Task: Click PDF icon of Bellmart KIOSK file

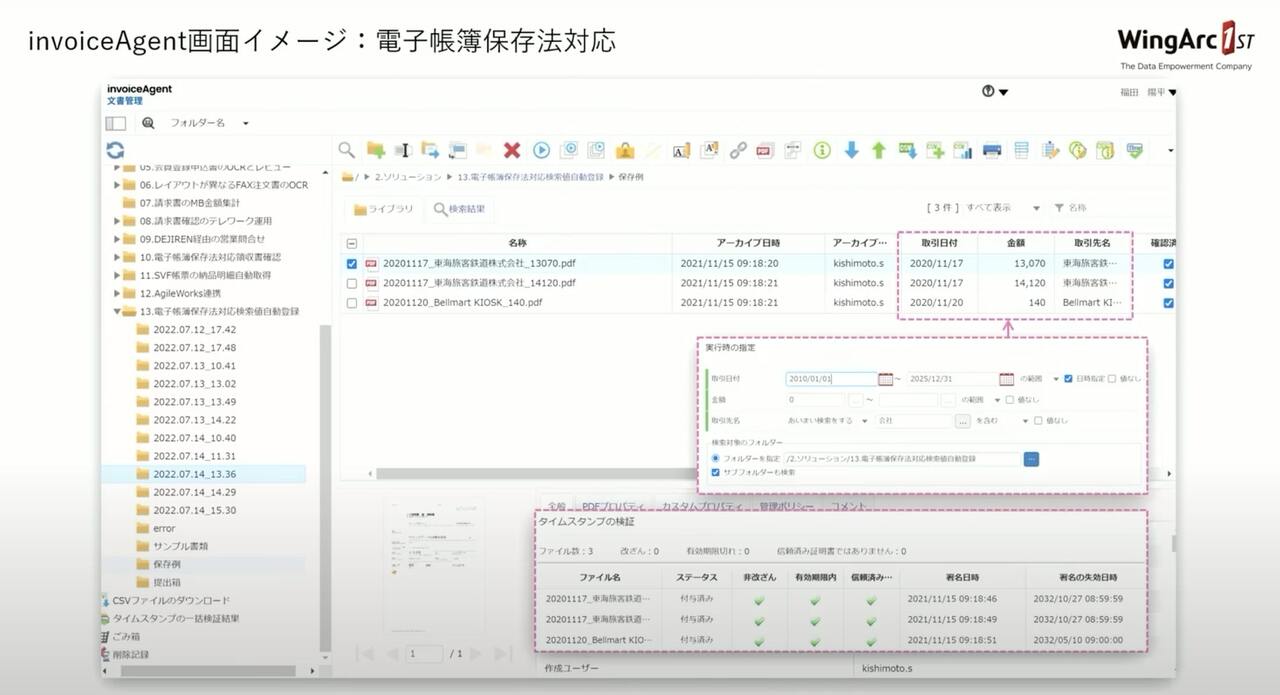Action: 372,302
